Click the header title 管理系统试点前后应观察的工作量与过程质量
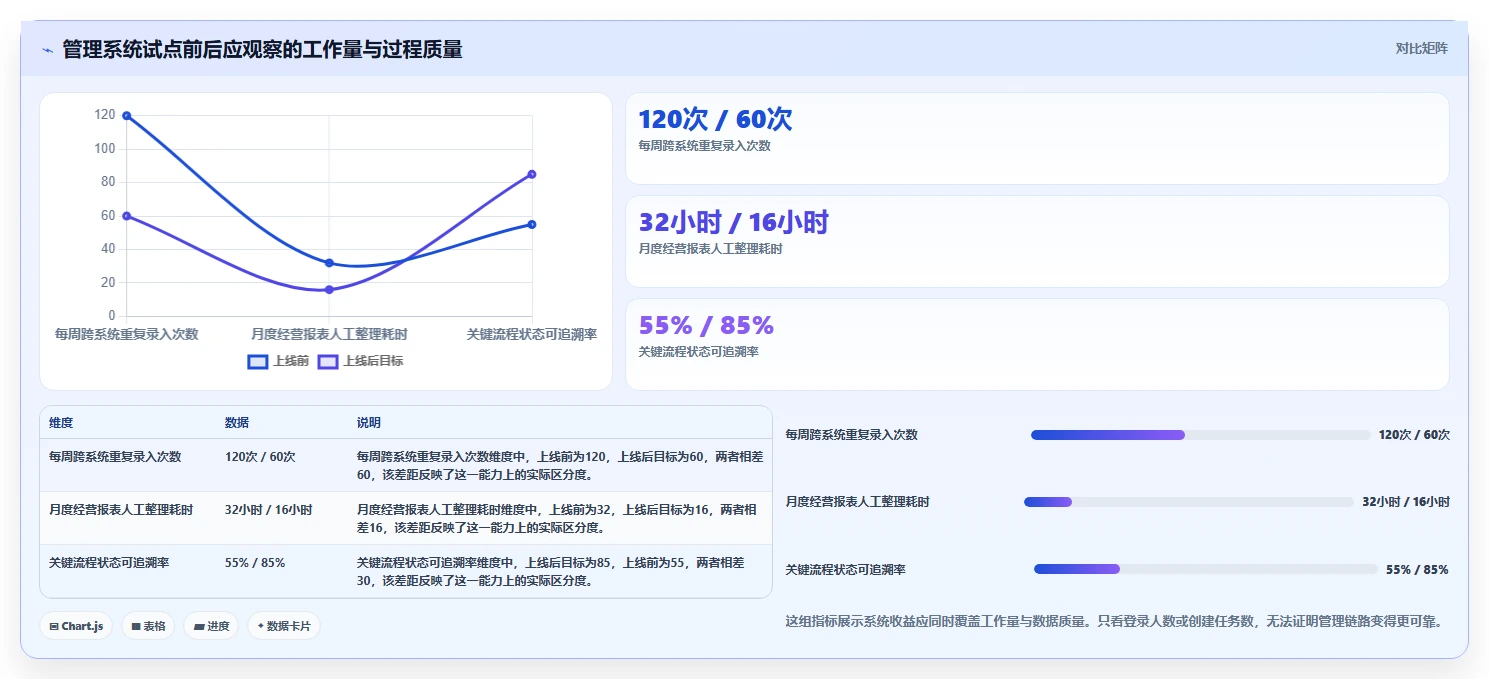This screenshot has width=1489, height=679. click(x=262, y=50)
